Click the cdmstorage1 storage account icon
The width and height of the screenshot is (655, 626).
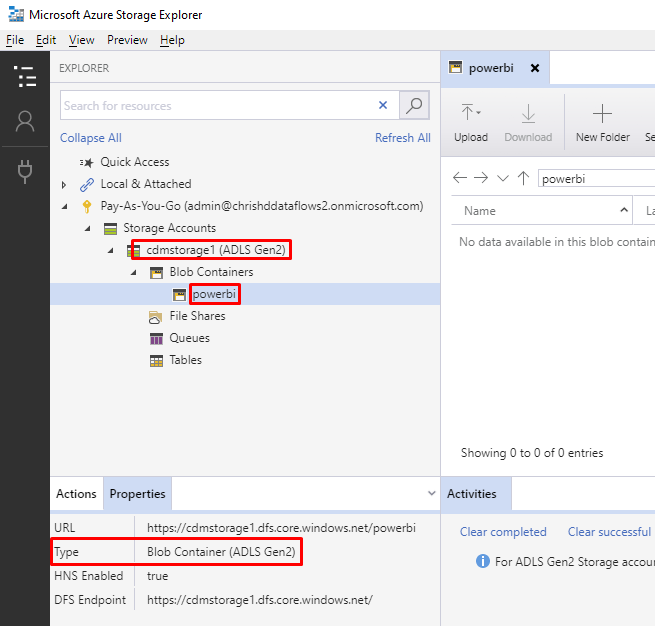click(133, 251)
